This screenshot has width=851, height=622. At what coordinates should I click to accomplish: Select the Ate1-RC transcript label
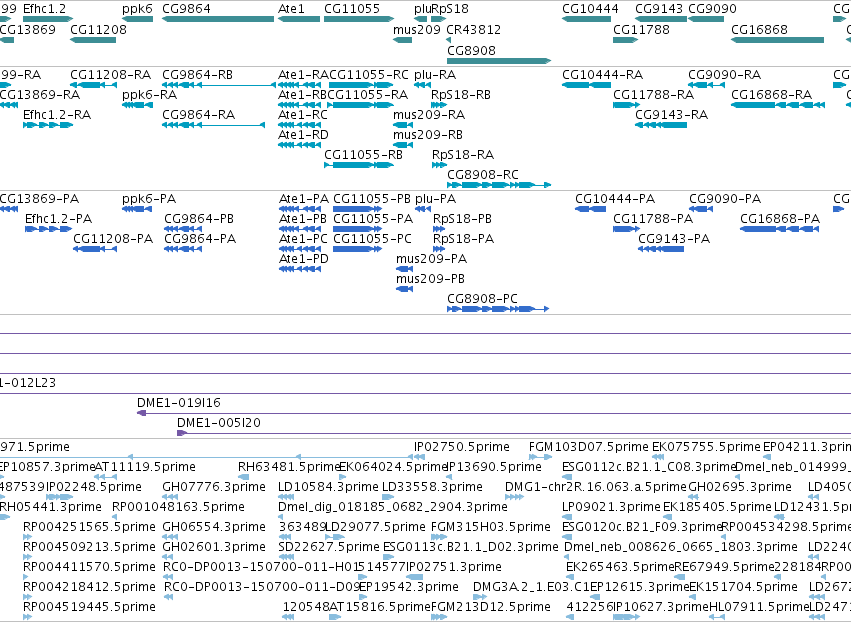(x=303, y=115)
